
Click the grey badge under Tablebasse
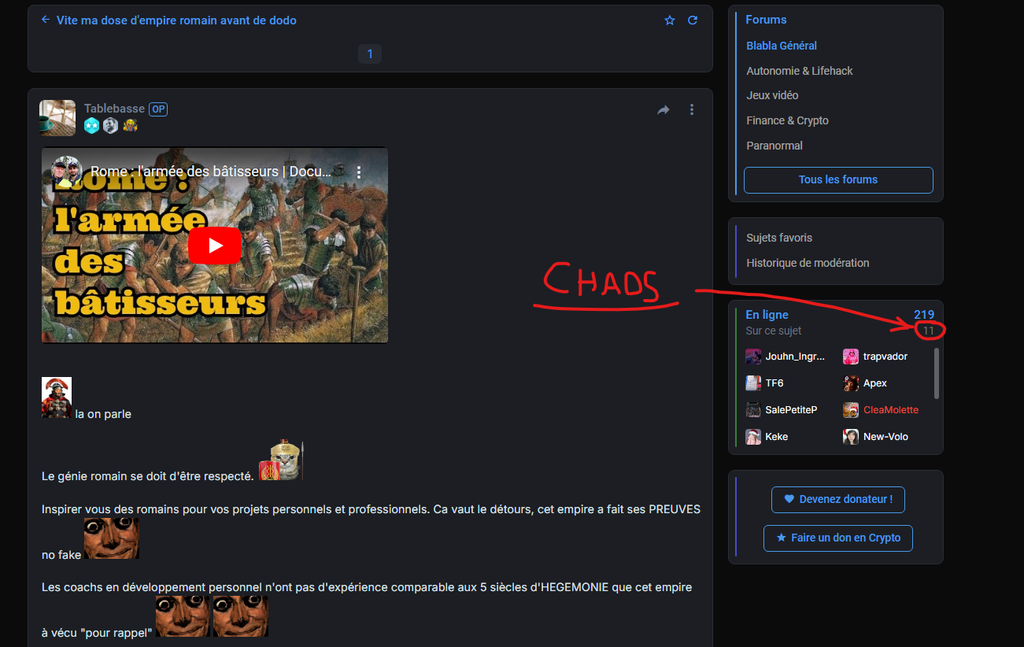(110, 125)
